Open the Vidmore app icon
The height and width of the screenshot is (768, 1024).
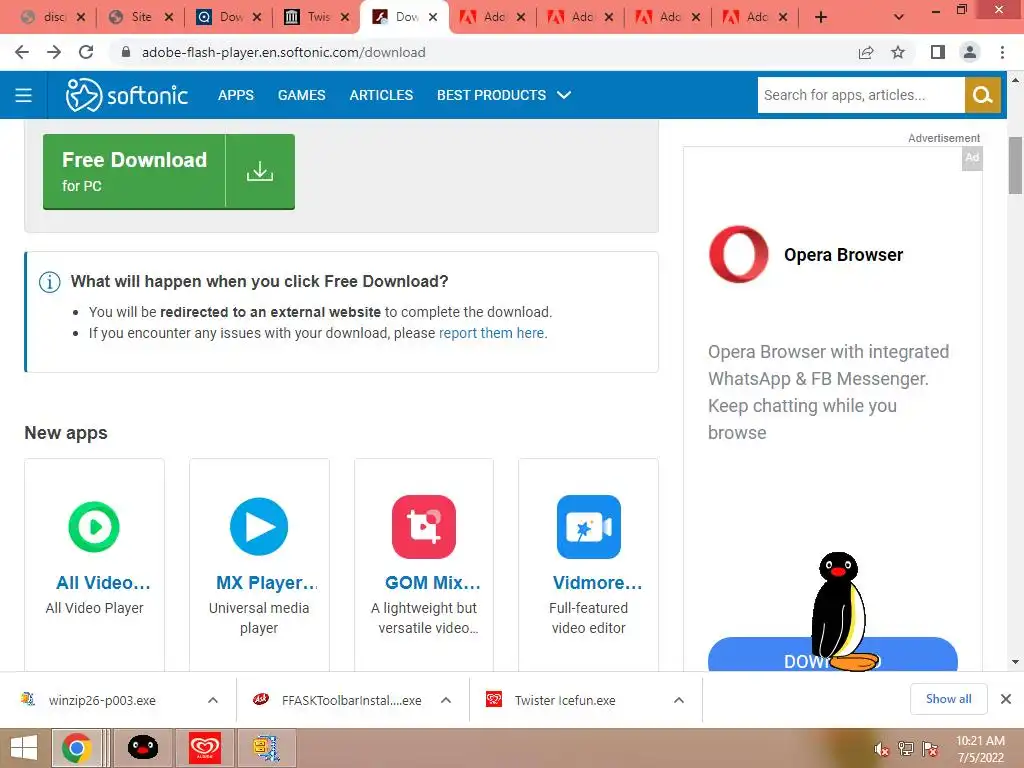coord(588,526)
